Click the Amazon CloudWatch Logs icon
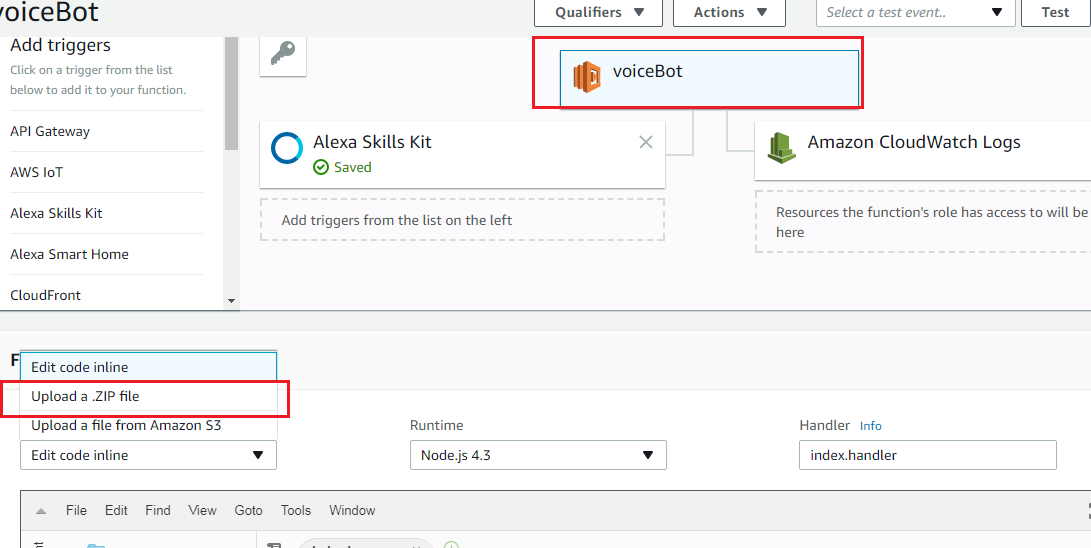The image size is (1091, 548). tap(781, 147)
